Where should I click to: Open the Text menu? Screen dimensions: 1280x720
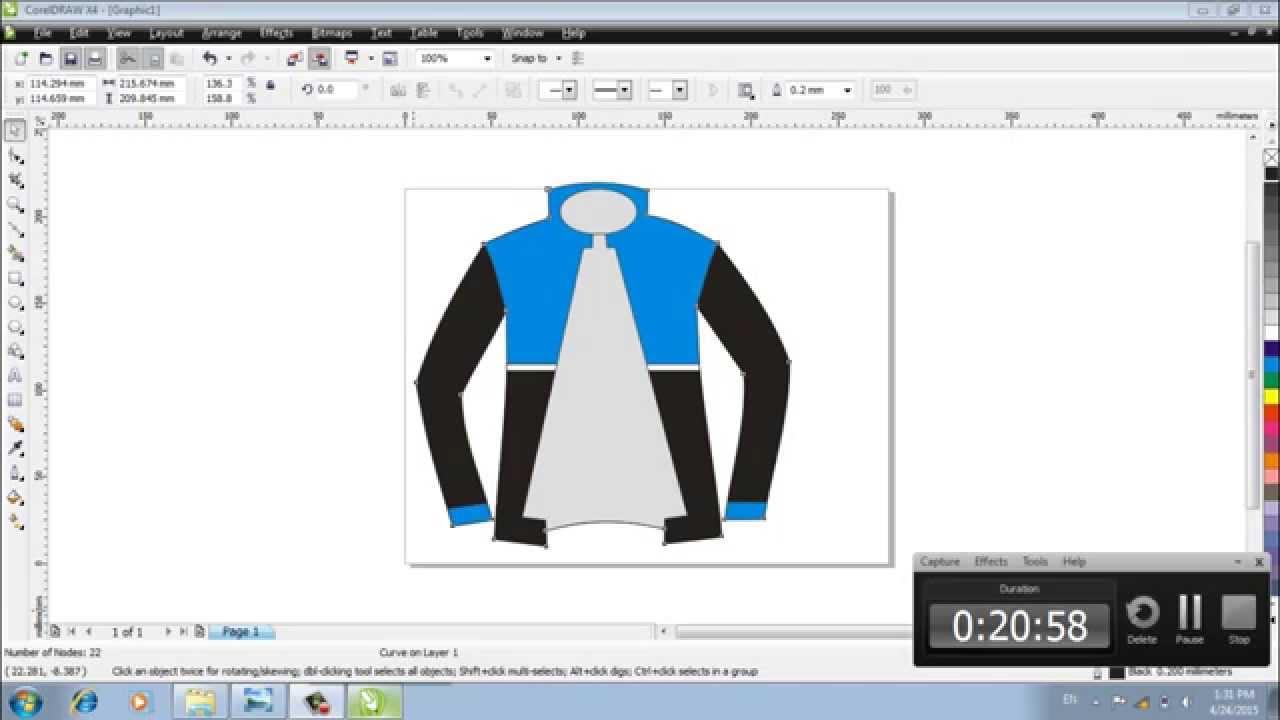[x=381, y=33]
